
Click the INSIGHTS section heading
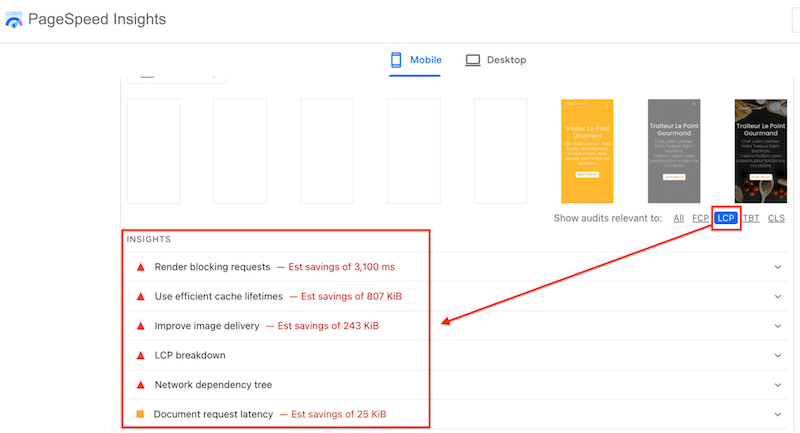148,239
